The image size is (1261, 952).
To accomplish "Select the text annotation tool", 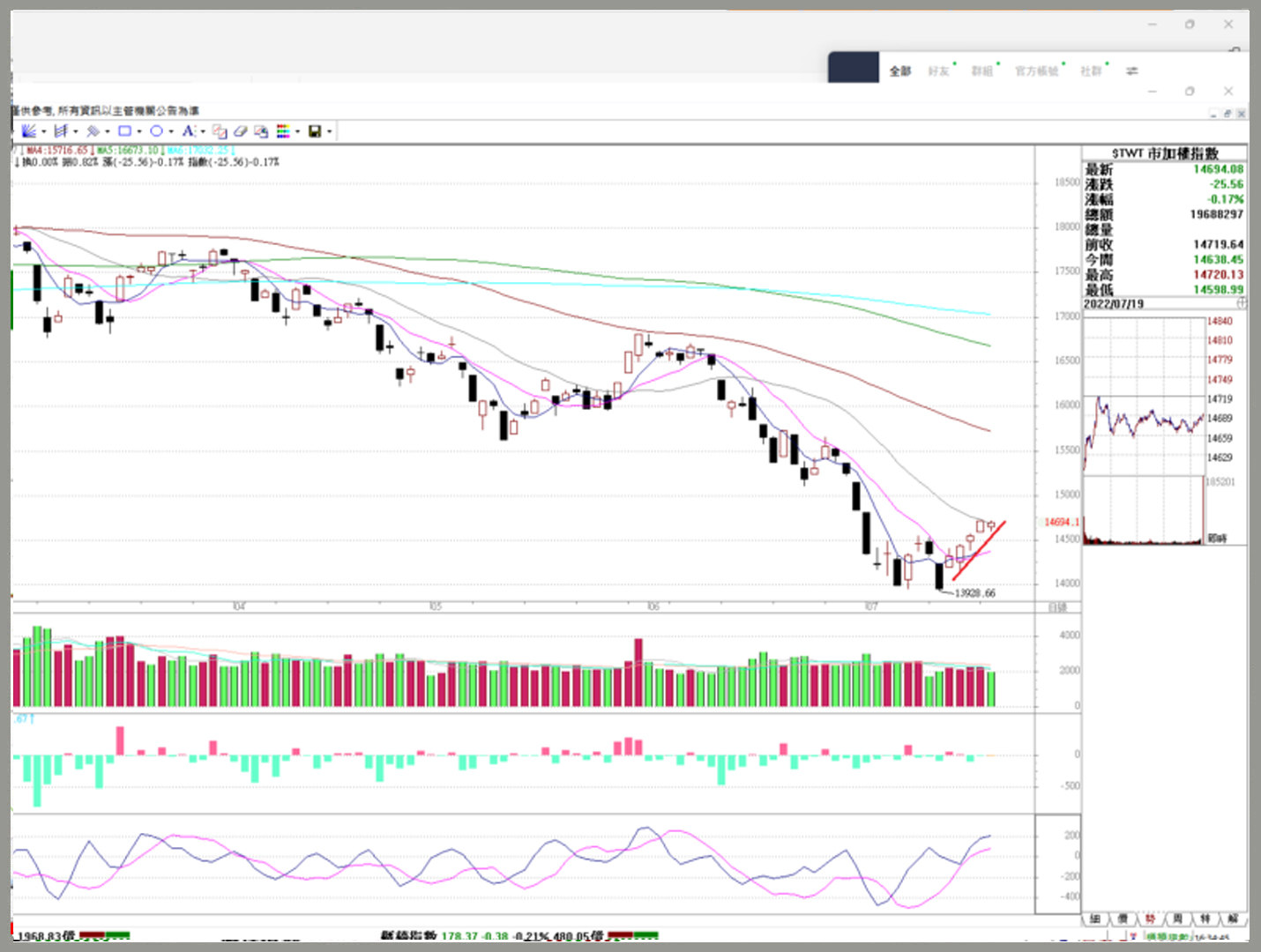I will tap(188, 131).
